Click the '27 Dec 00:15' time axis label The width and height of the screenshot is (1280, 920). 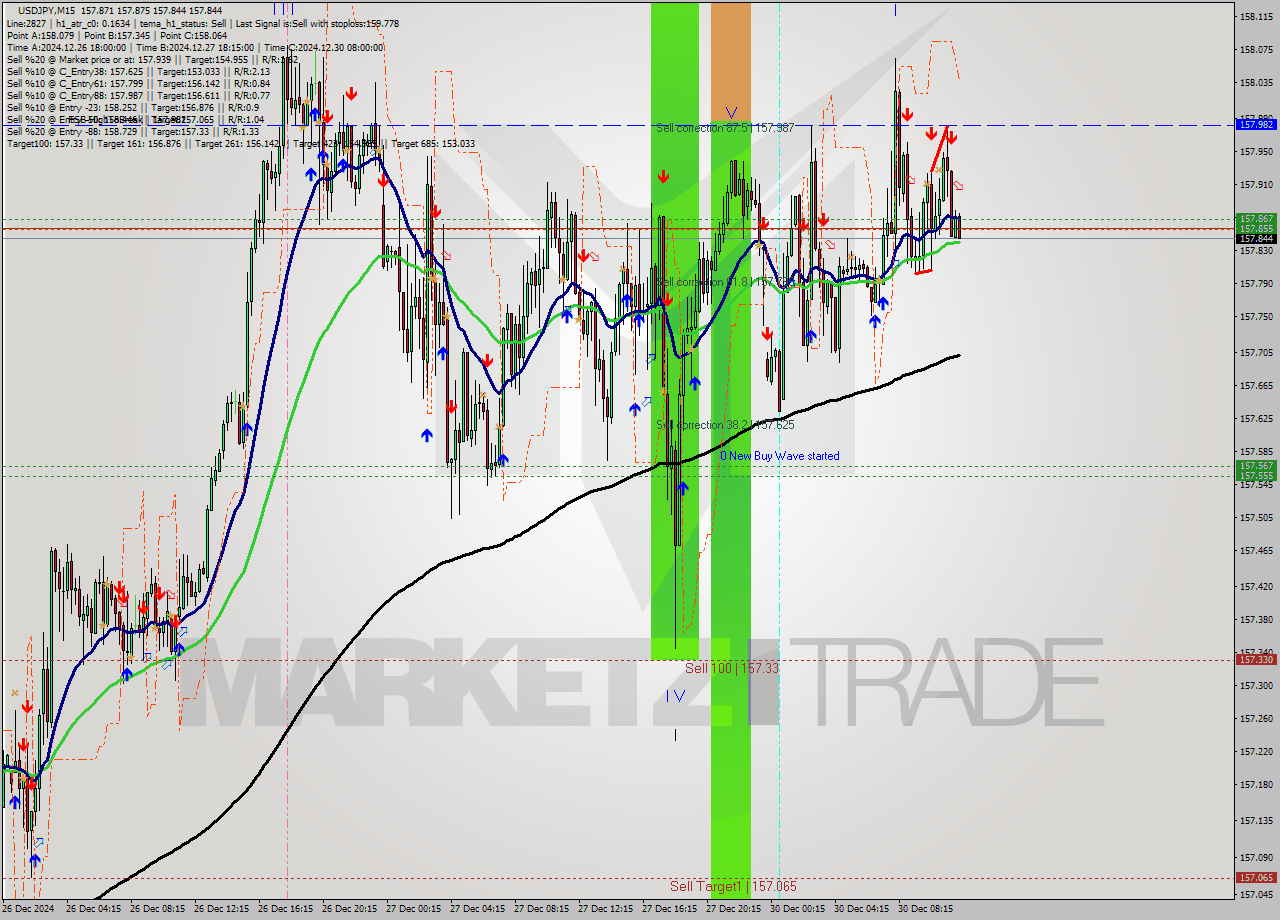click(416, 909)
